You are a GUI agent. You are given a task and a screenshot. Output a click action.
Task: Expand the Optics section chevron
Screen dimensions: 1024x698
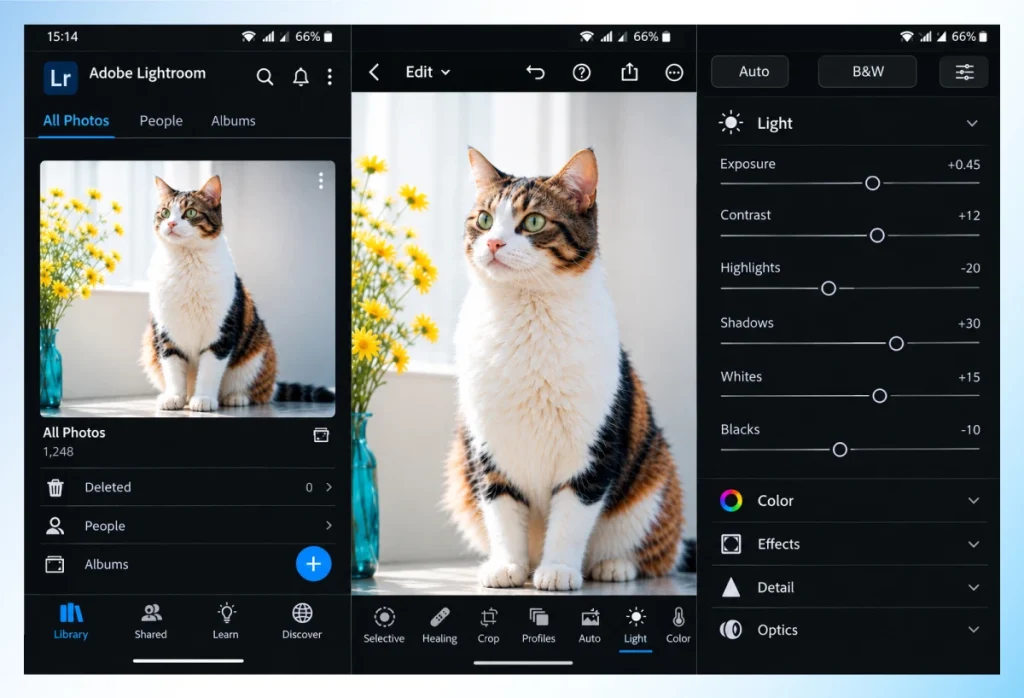coord(974,630)
